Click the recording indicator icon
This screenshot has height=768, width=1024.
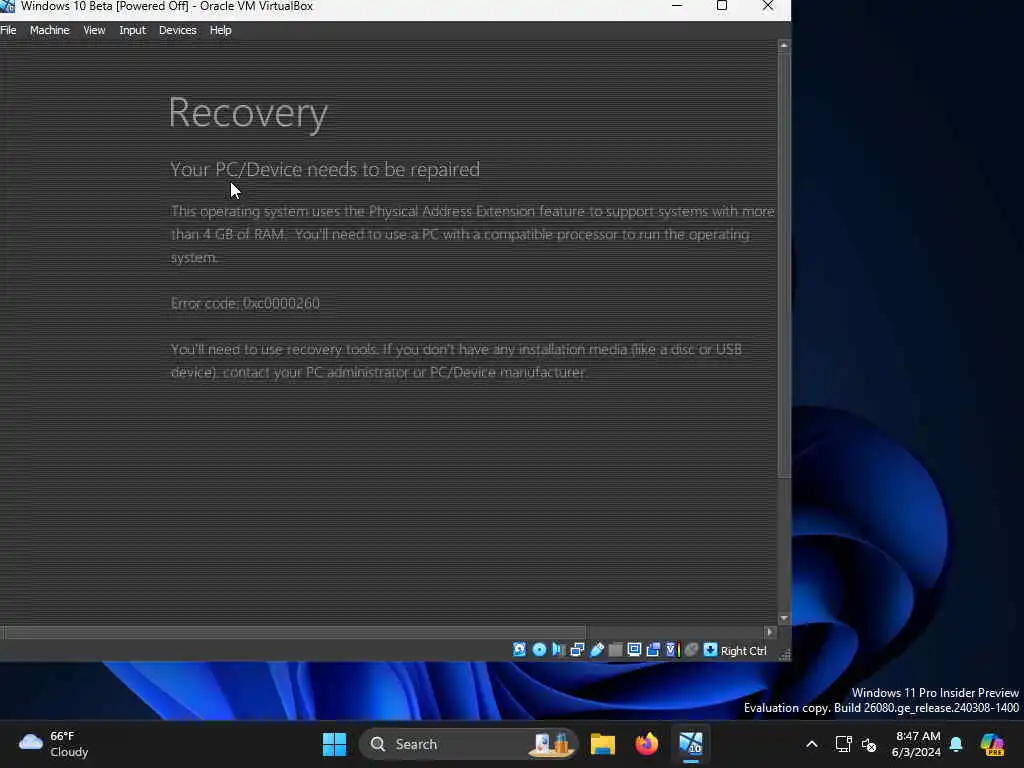pos(653,649)
